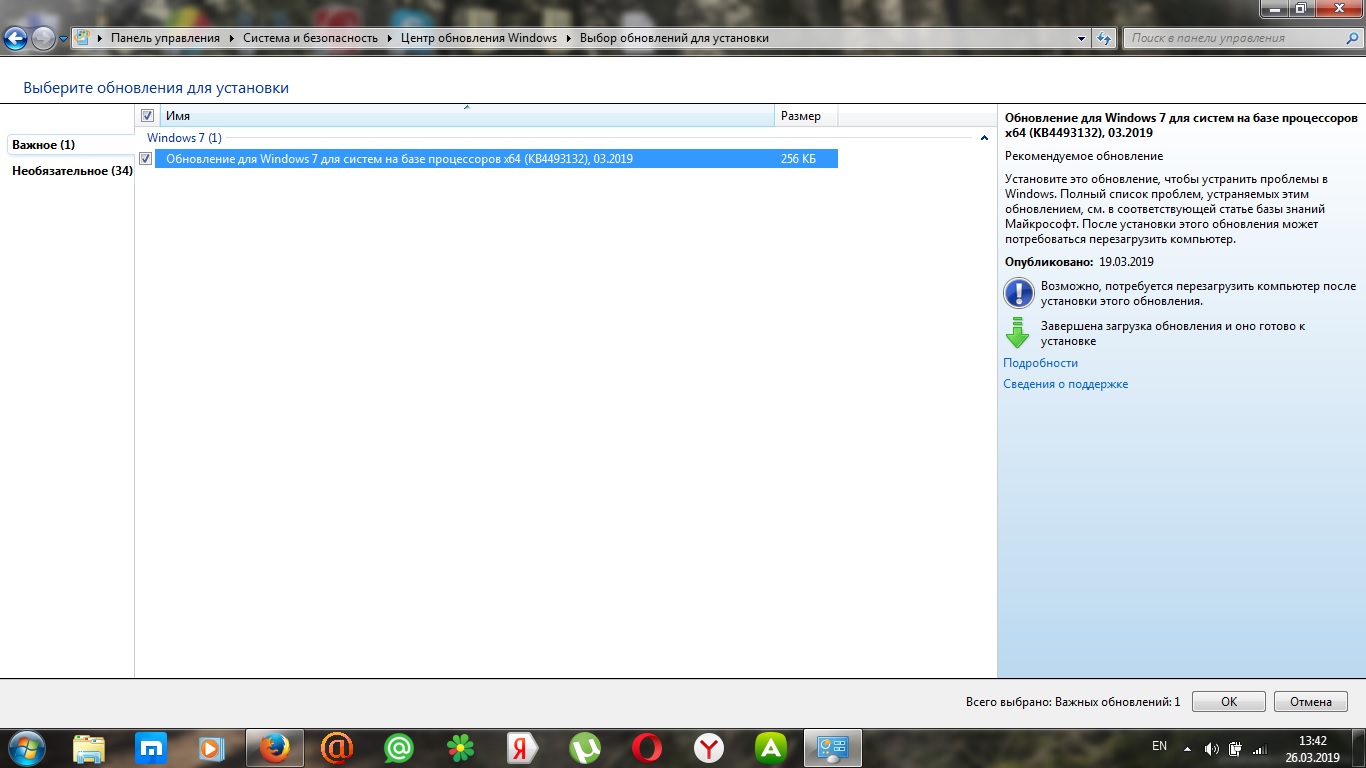Go to 'Система и безопасность' breadcrumb
Screen dimensions: 1366x768
(x=310, y=38)
